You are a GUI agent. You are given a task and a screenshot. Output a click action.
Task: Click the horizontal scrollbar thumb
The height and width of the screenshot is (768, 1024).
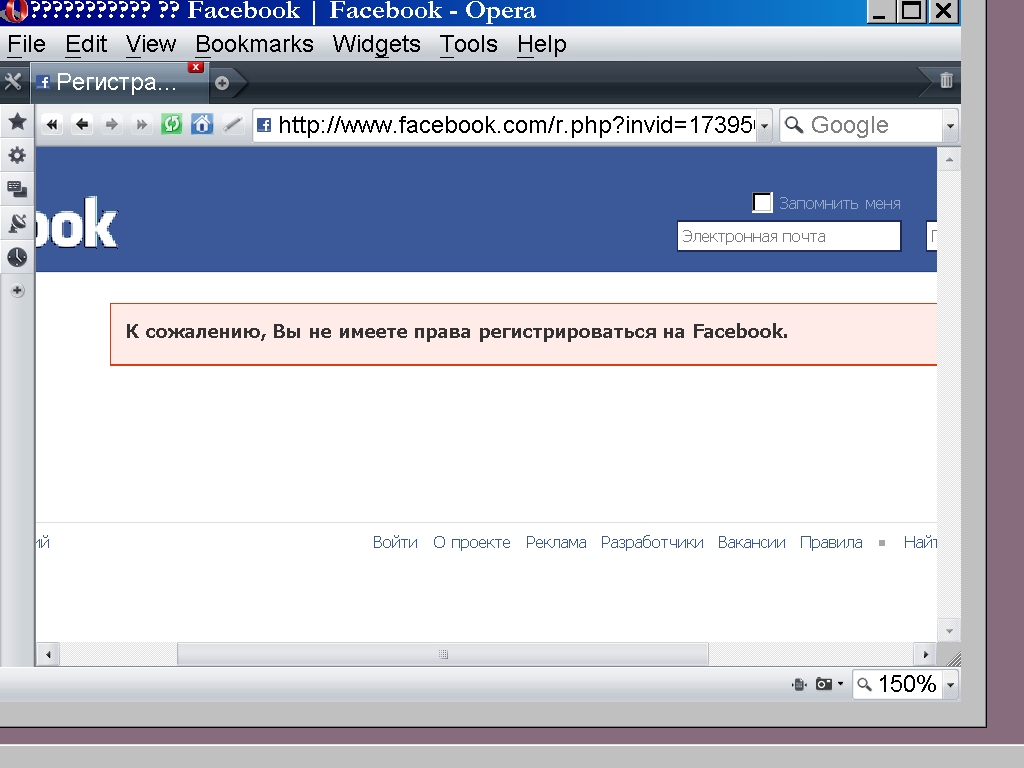442,654
